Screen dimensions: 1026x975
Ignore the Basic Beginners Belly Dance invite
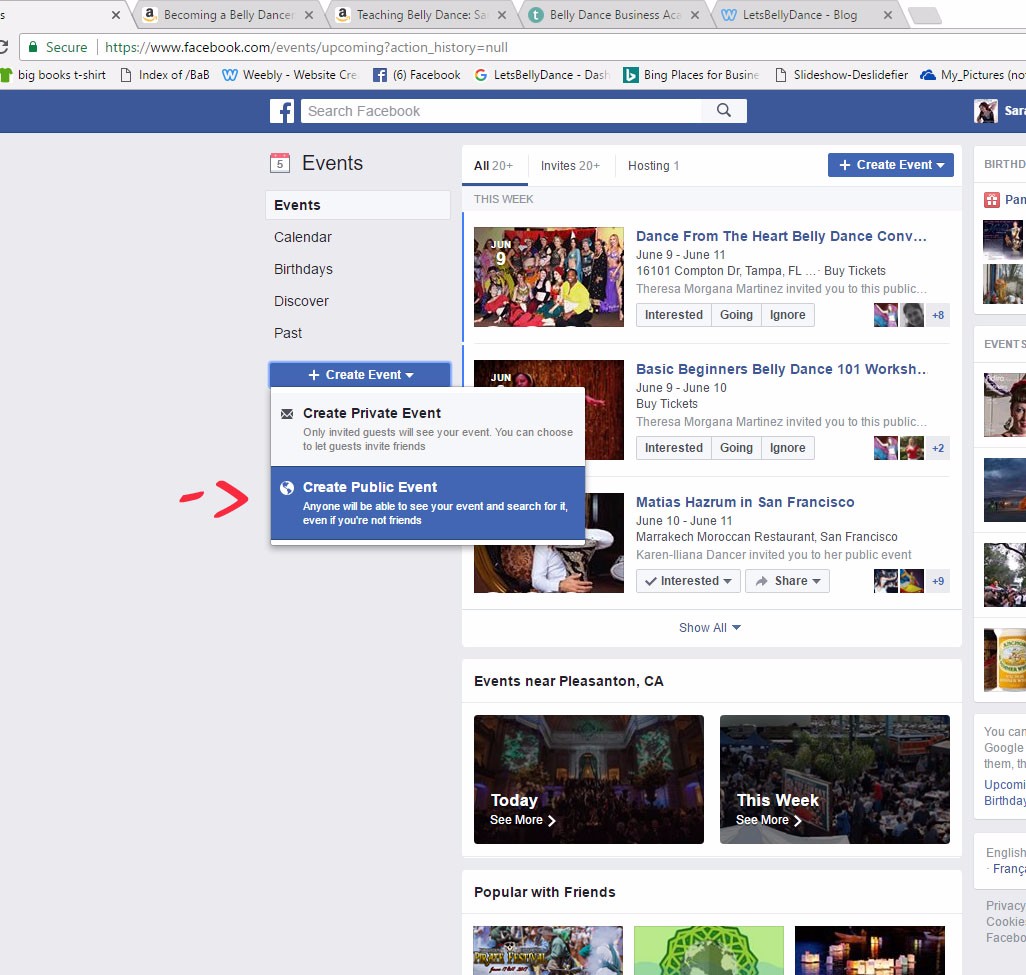(x=787, y=448)
